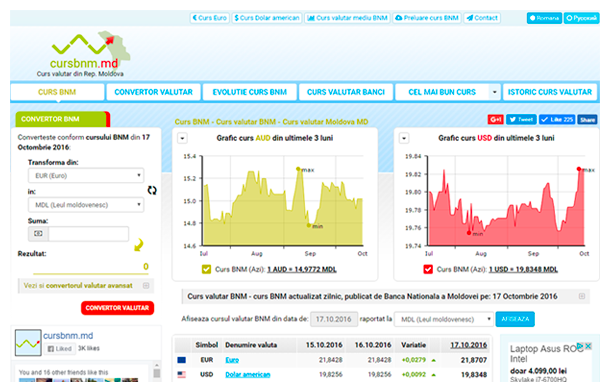Click the red Convertor Valutar button
Screen dimensions: 610x392
(117, 308)
